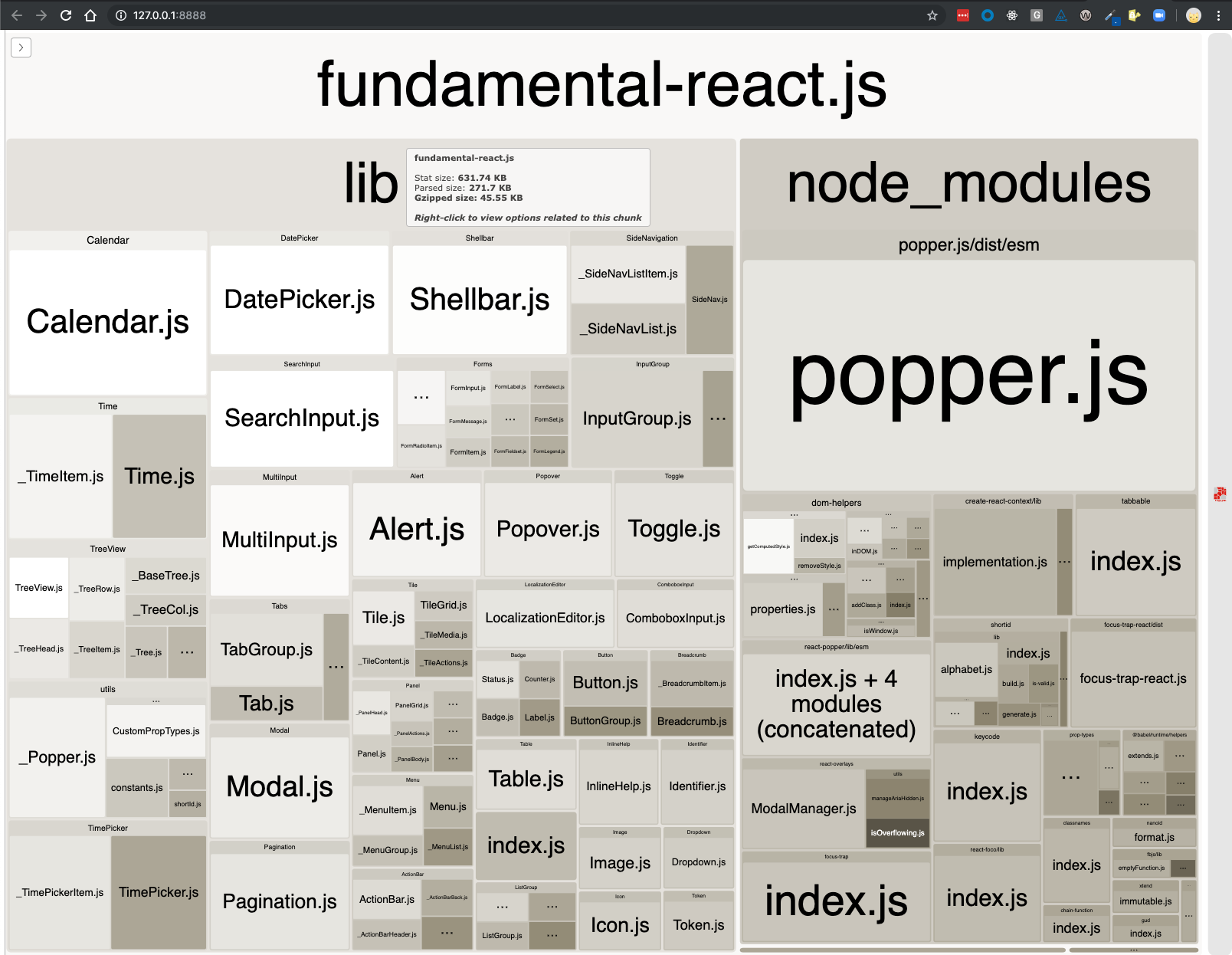
Task: Select the Shellbar.js block
Action: point(480,300)
